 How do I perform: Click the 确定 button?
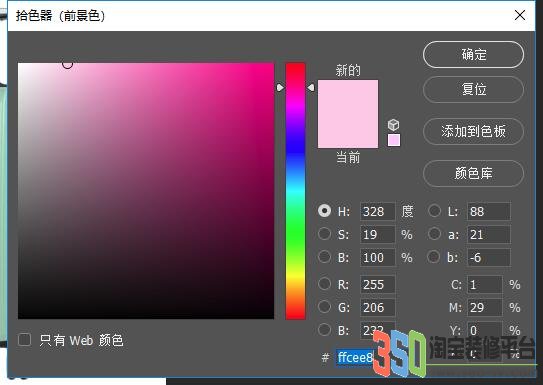coord(473,55)
